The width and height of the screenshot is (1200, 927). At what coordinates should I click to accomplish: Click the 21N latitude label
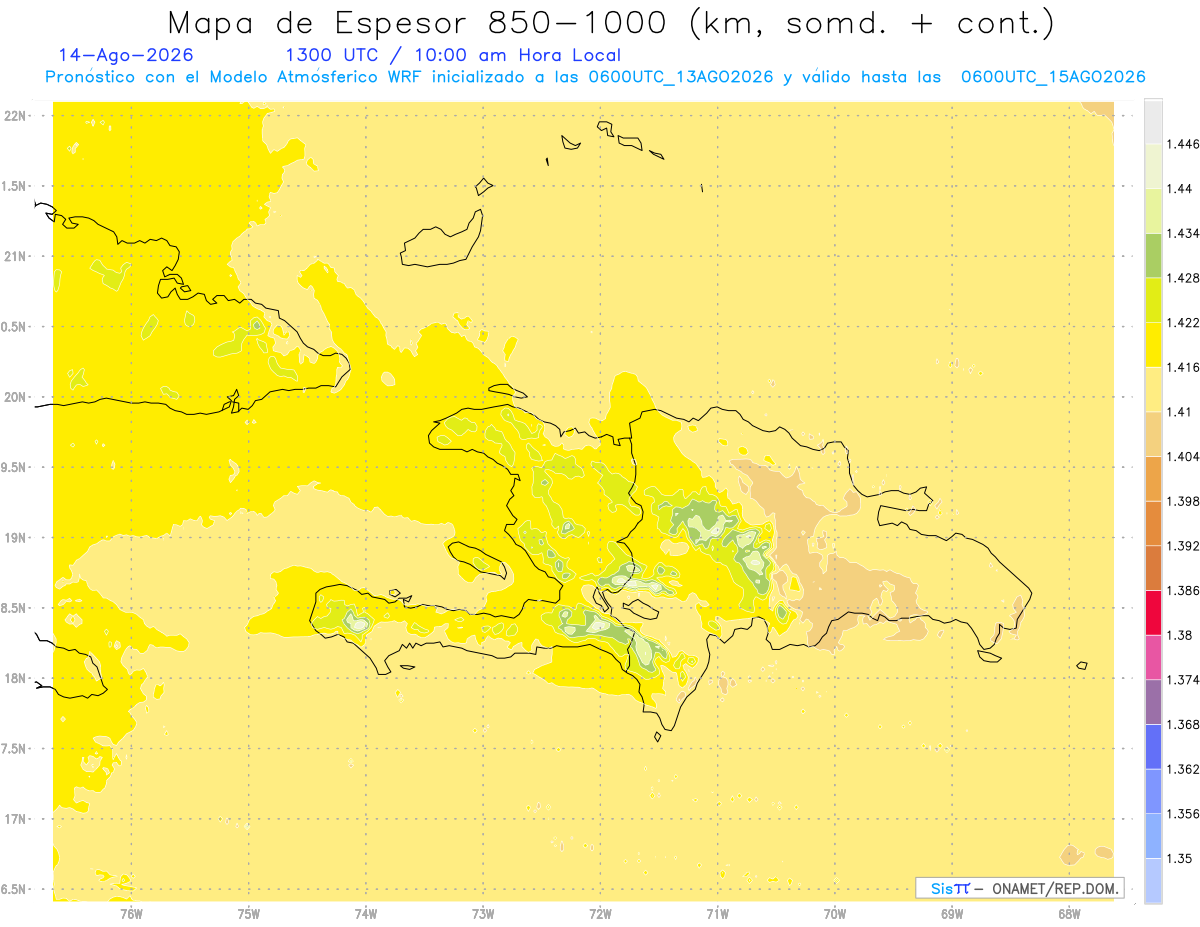tap(15, 256)
